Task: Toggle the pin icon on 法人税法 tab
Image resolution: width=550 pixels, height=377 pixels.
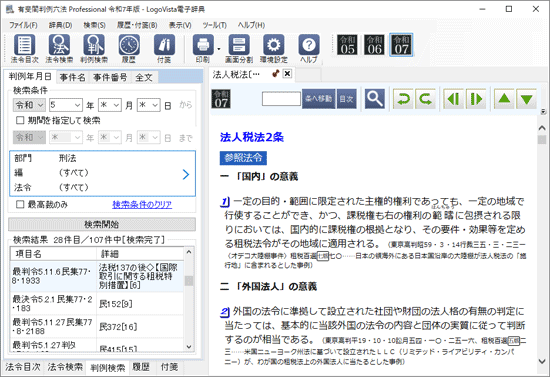Action: pyautogui.click(x=276, y=74)
